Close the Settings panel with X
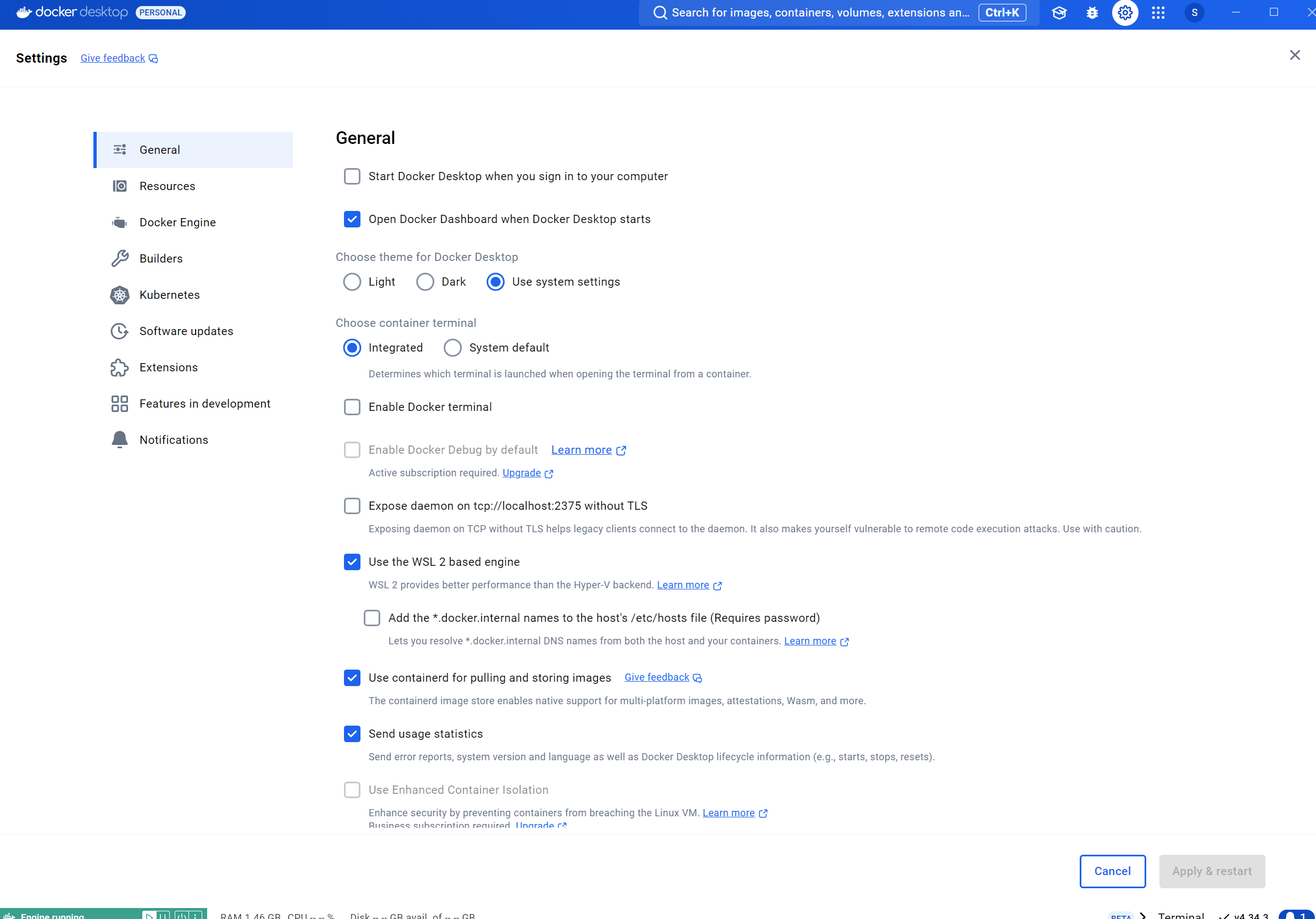Screen dimensions: 1316x919 pyautogui.click(x=1294, y=55)
